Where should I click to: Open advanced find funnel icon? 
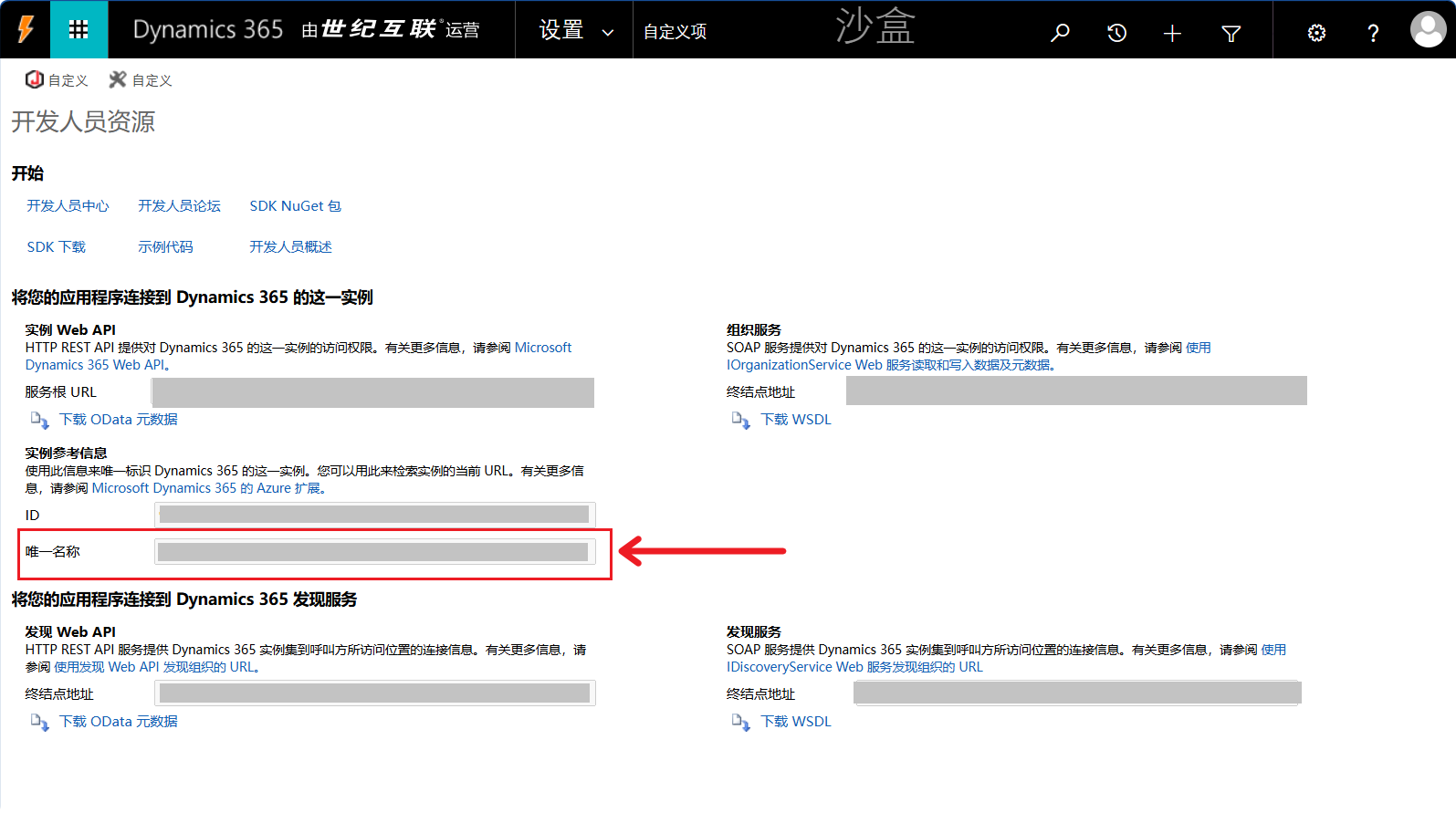[x=1231, y=33]
